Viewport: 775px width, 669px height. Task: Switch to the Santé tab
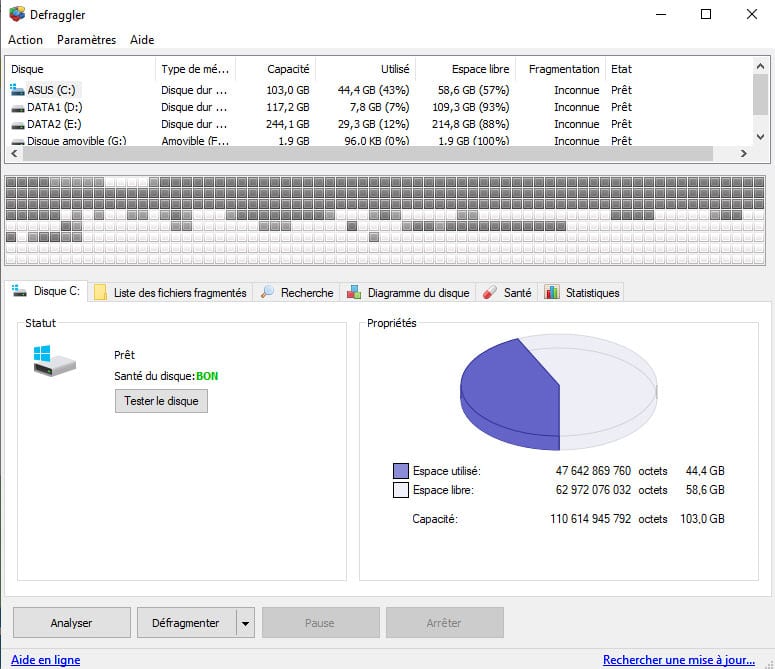[x=507, y=293]
